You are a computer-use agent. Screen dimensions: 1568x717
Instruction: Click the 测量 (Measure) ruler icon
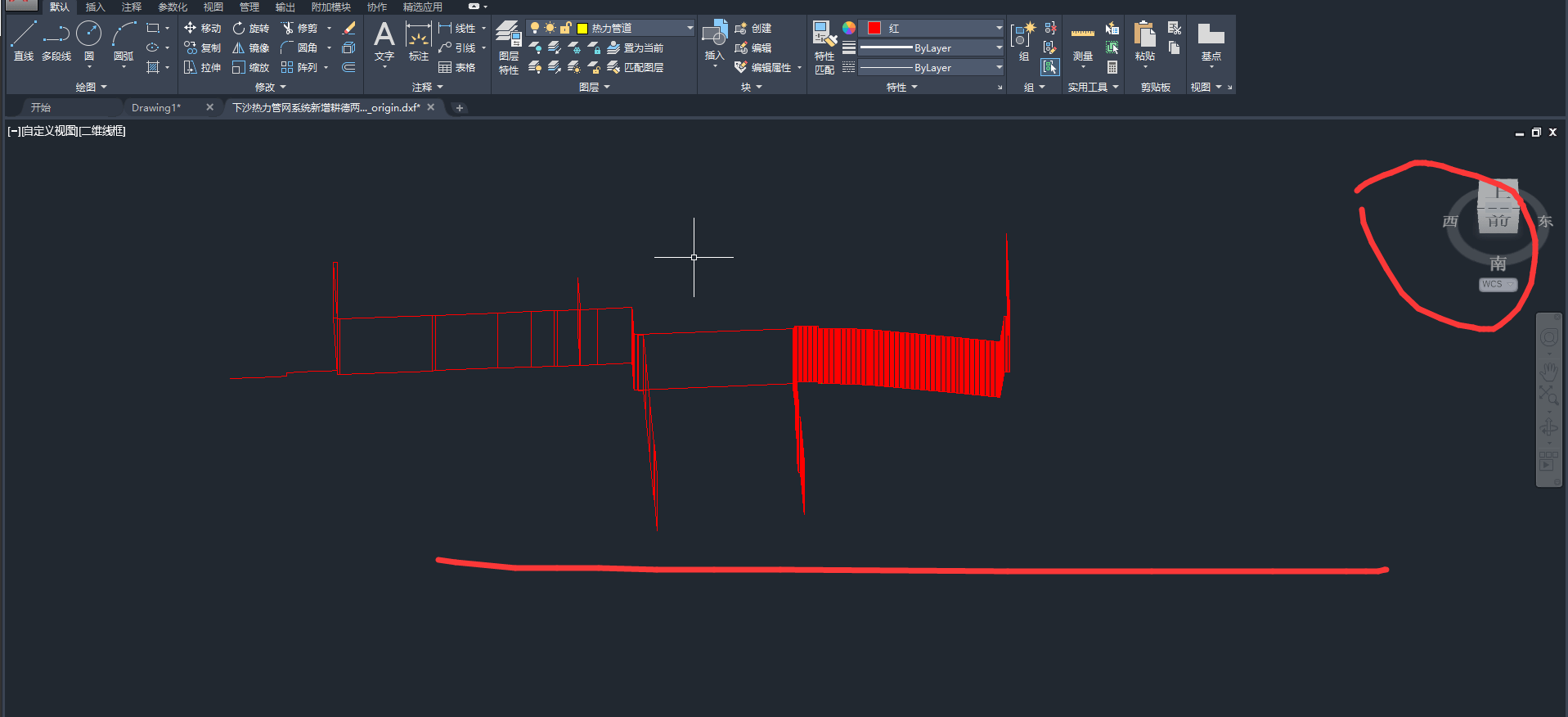(1082, 41)
